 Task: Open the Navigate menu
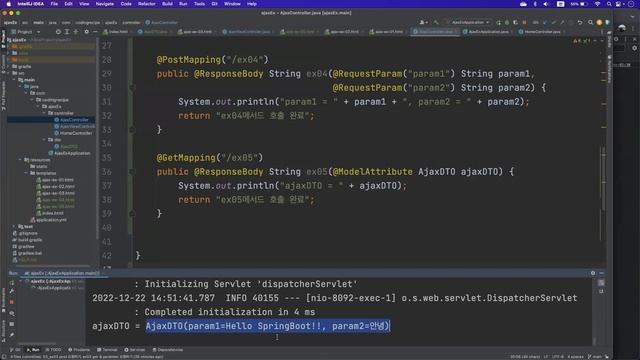point(104,4)
